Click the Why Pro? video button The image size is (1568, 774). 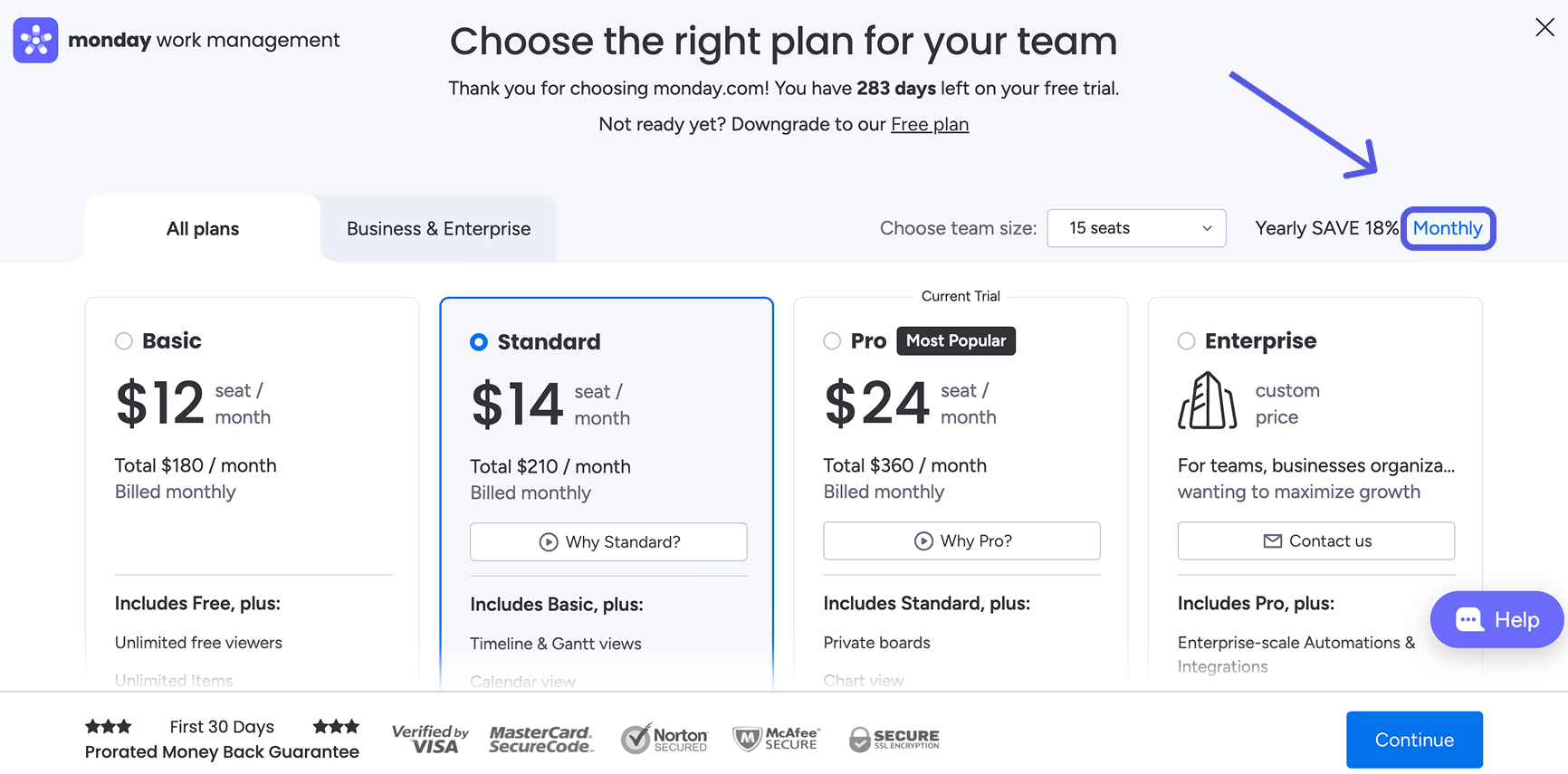[x=961, y=540]
